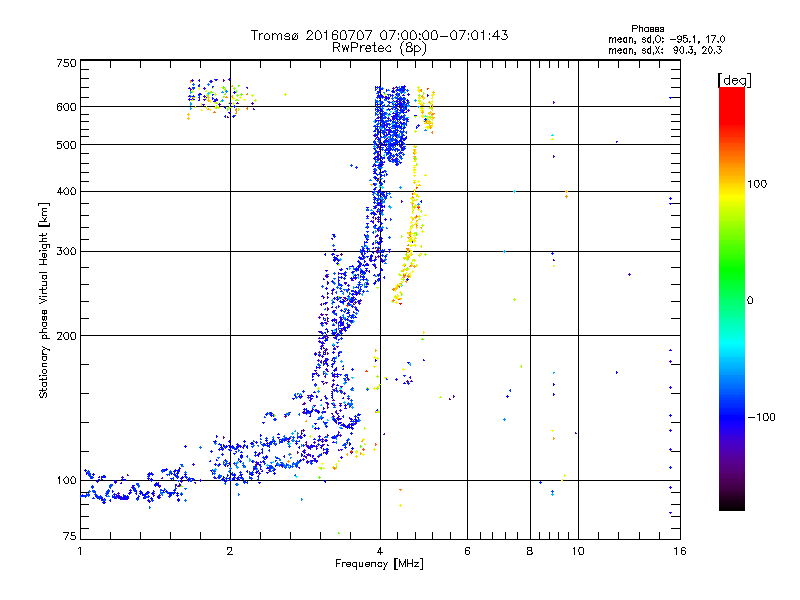This screenshot has width=800, height=600.
Task: Click the 8 MHz frequency tick label
Action: (x=530, y=551)
